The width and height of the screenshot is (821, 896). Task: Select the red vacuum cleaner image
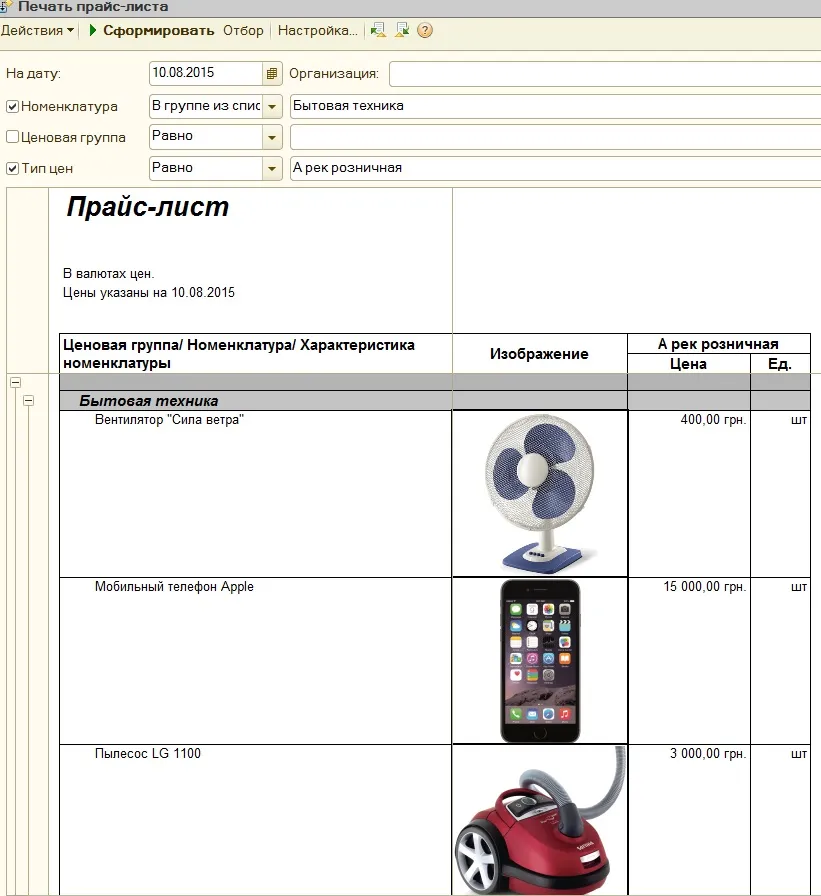click(x=540, y=821)
